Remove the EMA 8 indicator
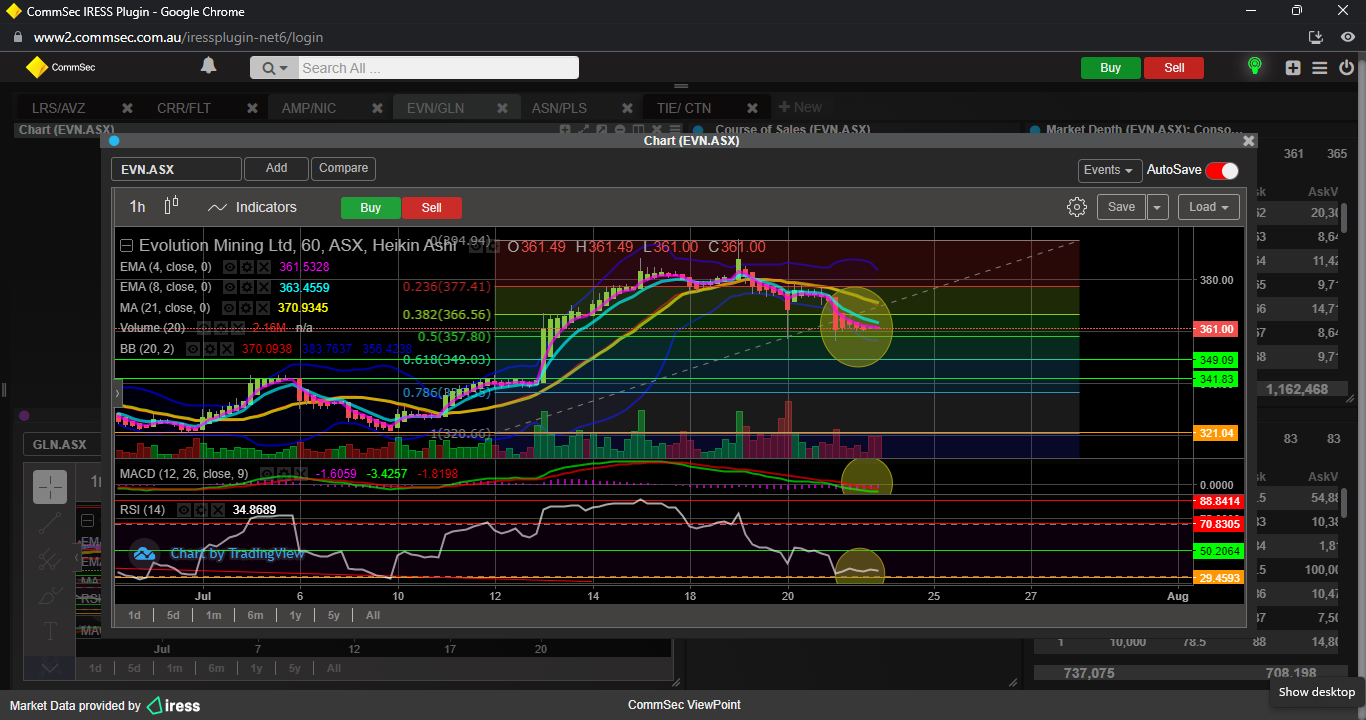 pyautogui.click(x=263, y=287)
